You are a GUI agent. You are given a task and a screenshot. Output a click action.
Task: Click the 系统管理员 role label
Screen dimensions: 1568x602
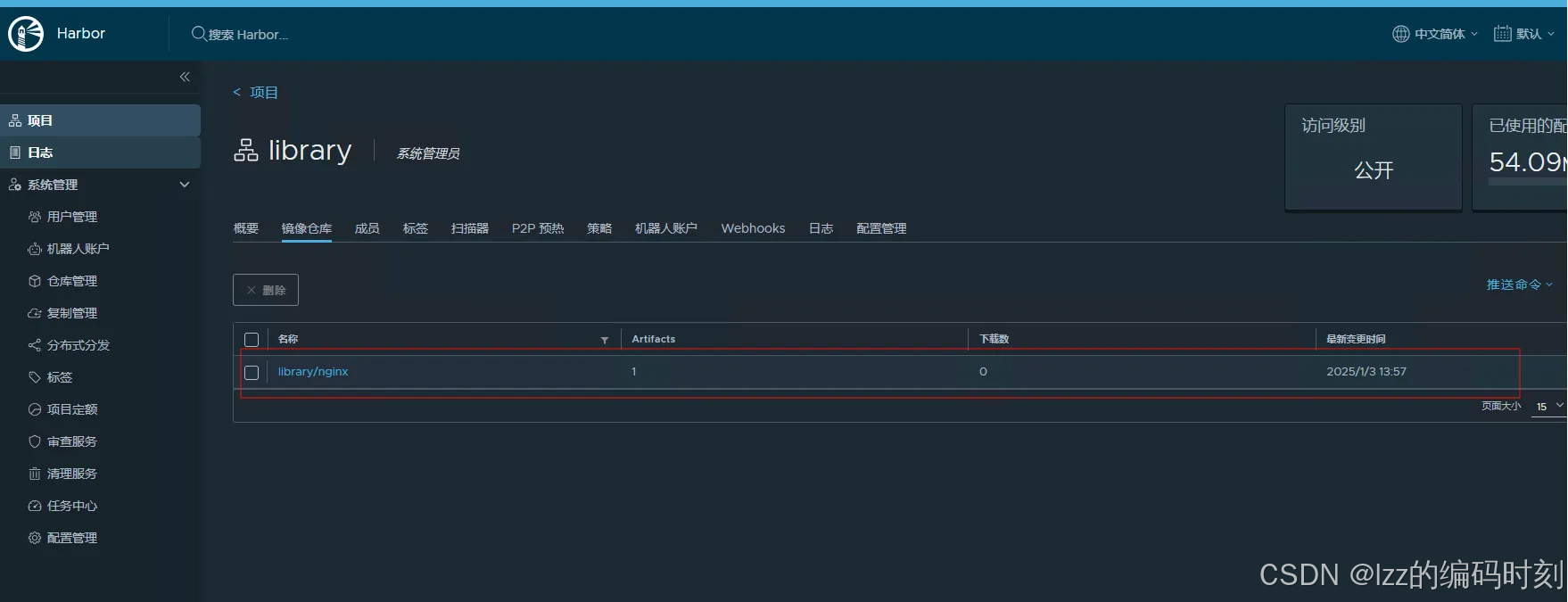click(x=428, y=153)
